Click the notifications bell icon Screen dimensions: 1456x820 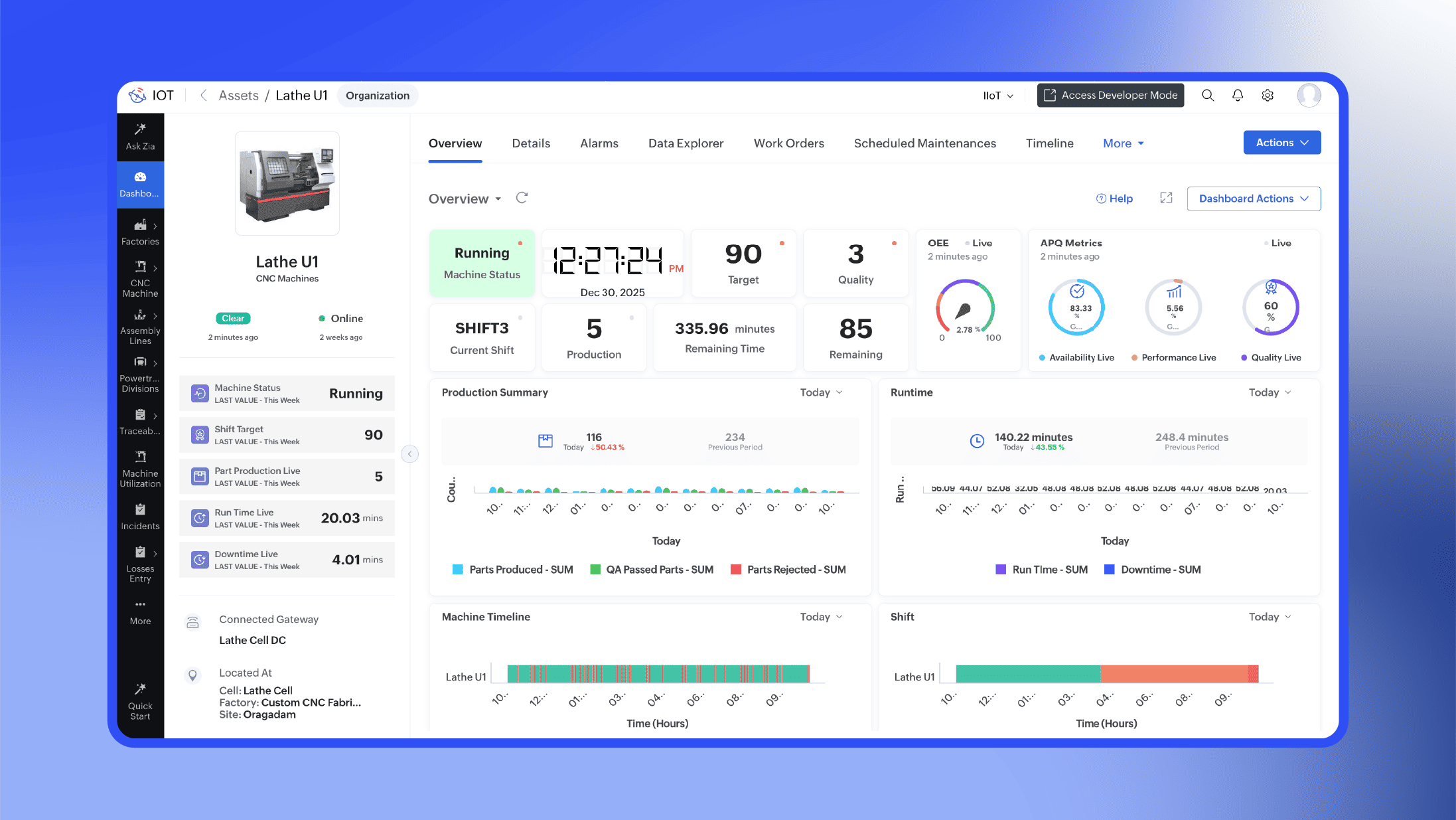[1238, 96]
